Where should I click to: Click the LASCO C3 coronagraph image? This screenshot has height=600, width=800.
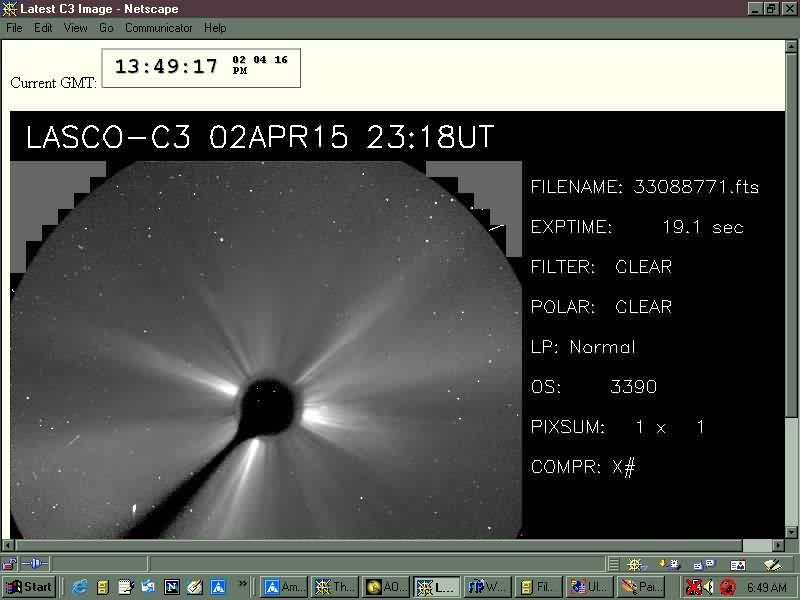[x=266, y=349]
